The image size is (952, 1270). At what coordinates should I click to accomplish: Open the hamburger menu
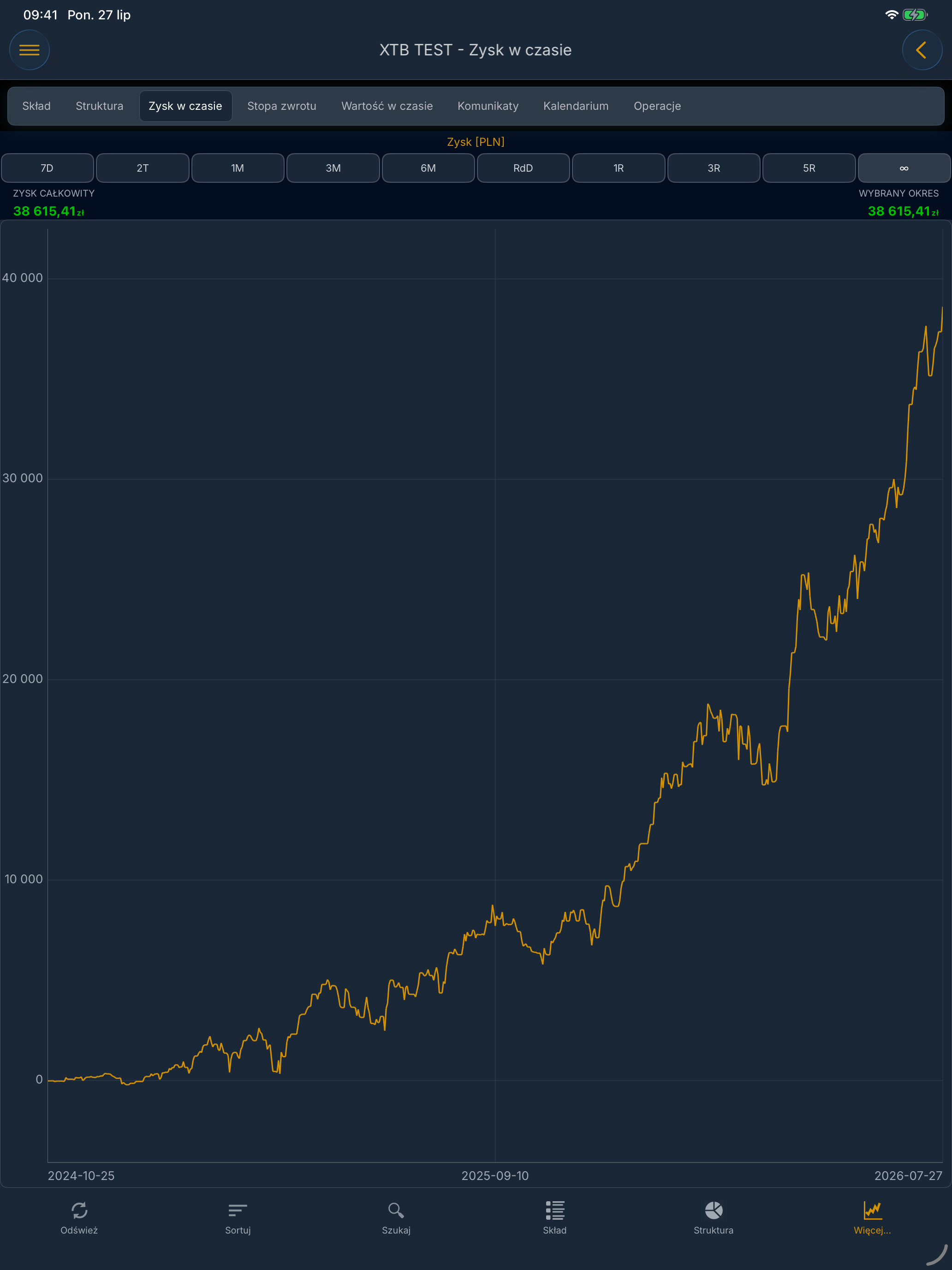[29, 50]
